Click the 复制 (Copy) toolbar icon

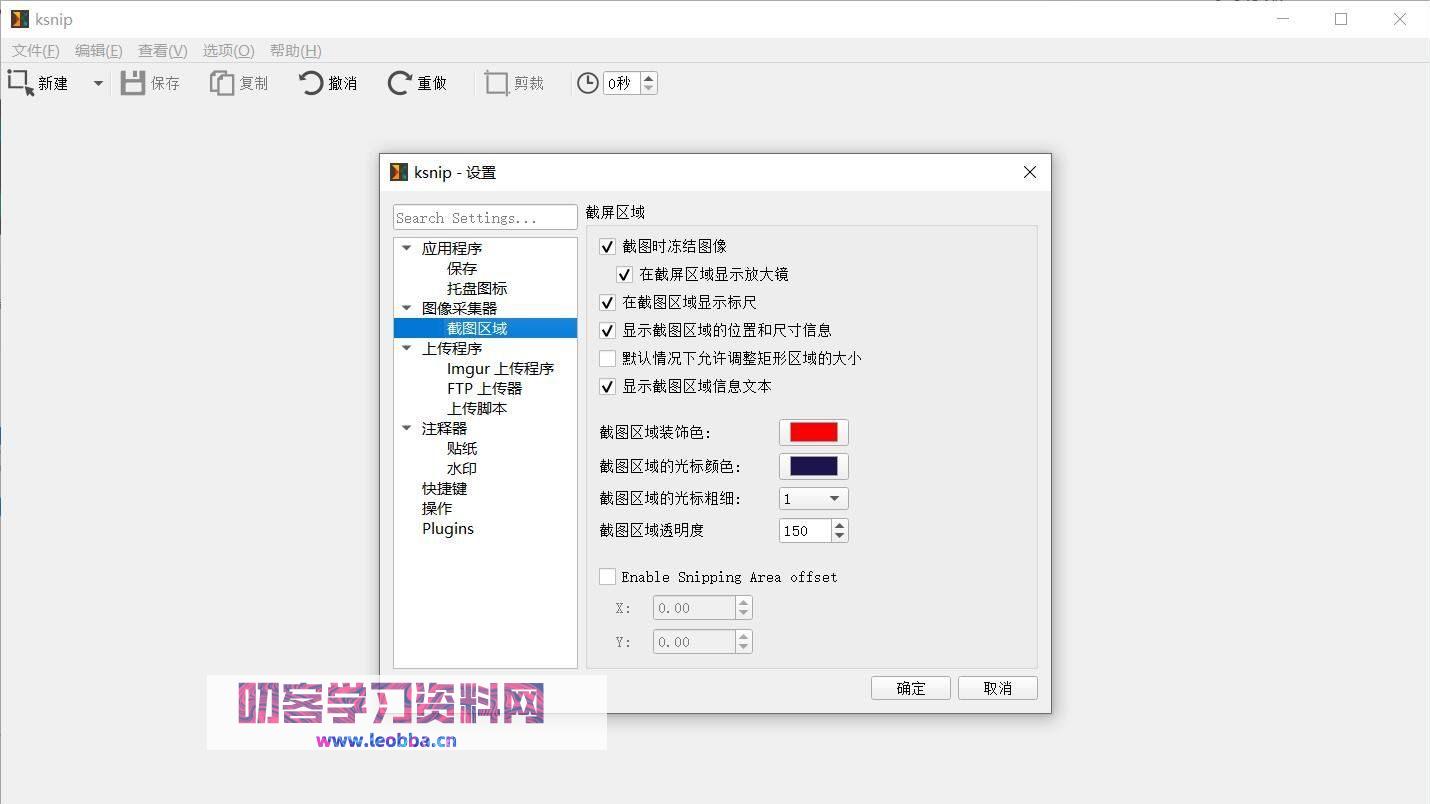pyautogui.click(x=238, y=83)
